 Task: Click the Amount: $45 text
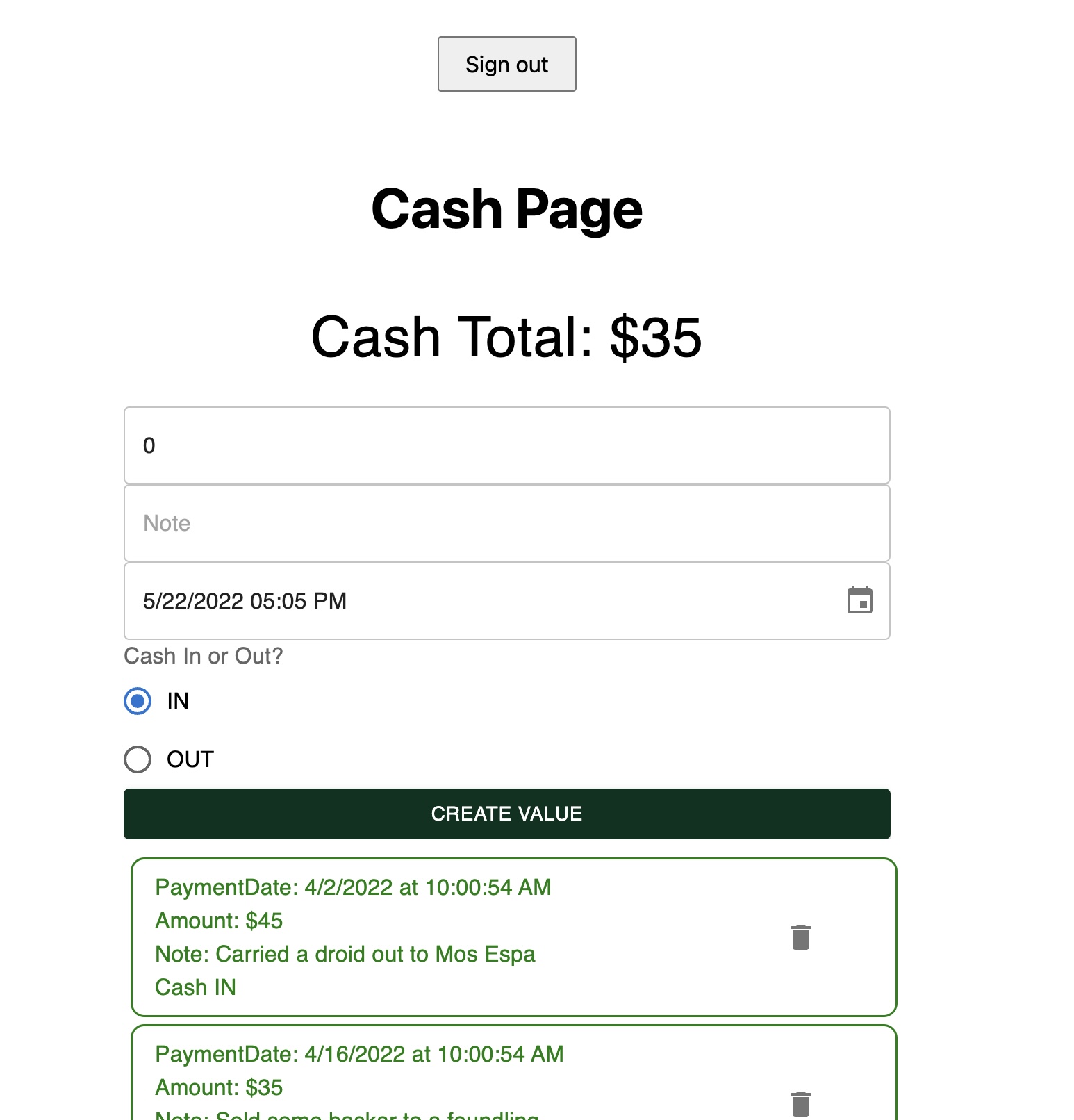pos(219,921)
